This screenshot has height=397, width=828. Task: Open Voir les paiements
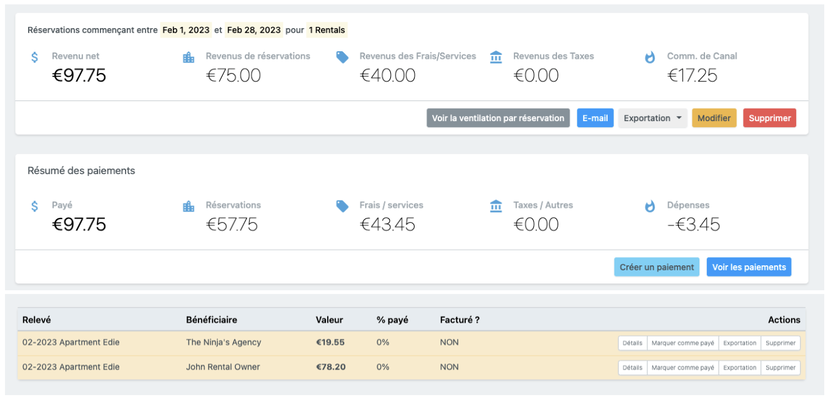pyautogui.click(x=749, y=267)
